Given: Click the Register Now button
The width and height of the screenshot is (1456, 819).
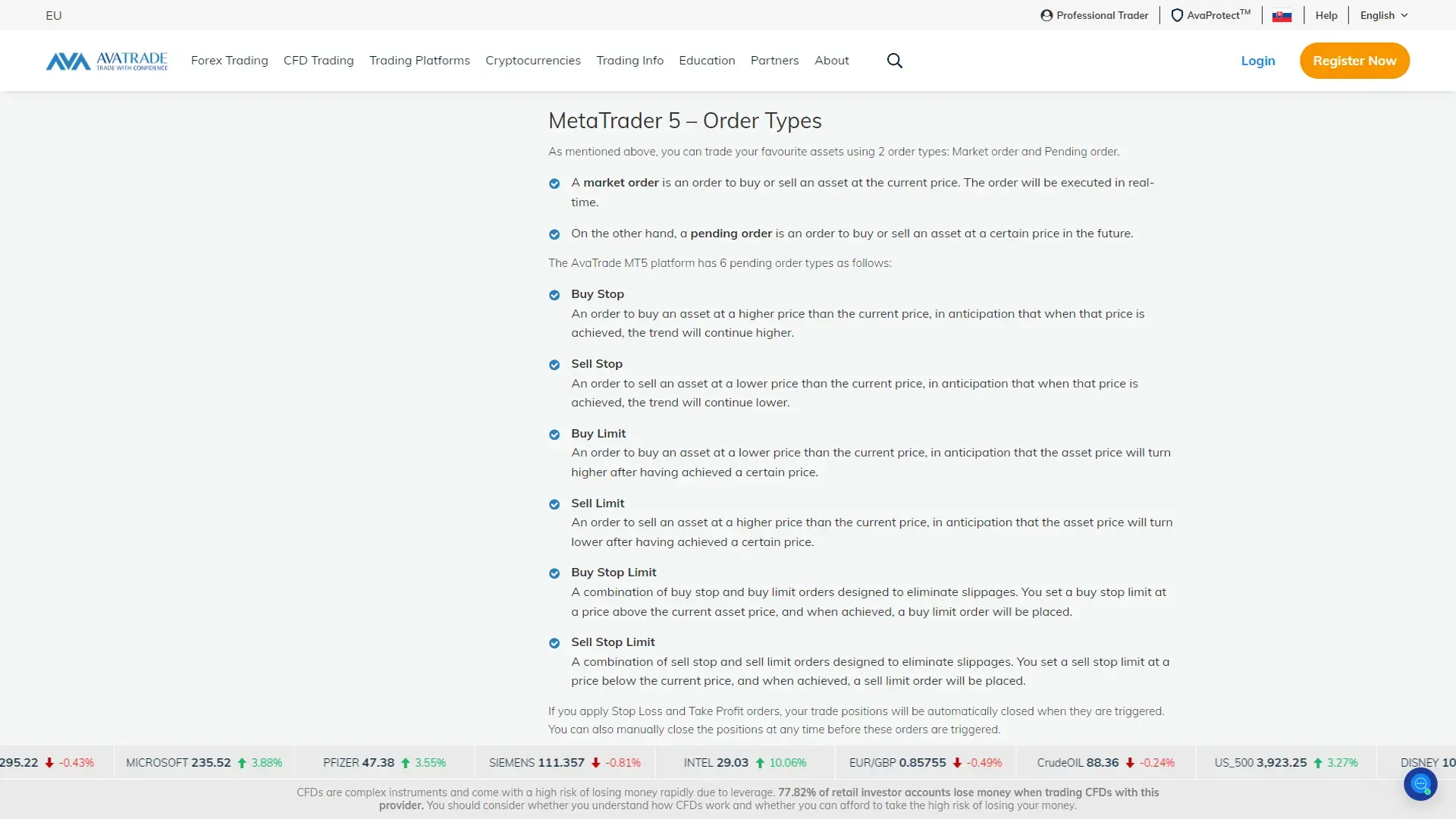Looking at the screenshot, I should point(1354,61).
